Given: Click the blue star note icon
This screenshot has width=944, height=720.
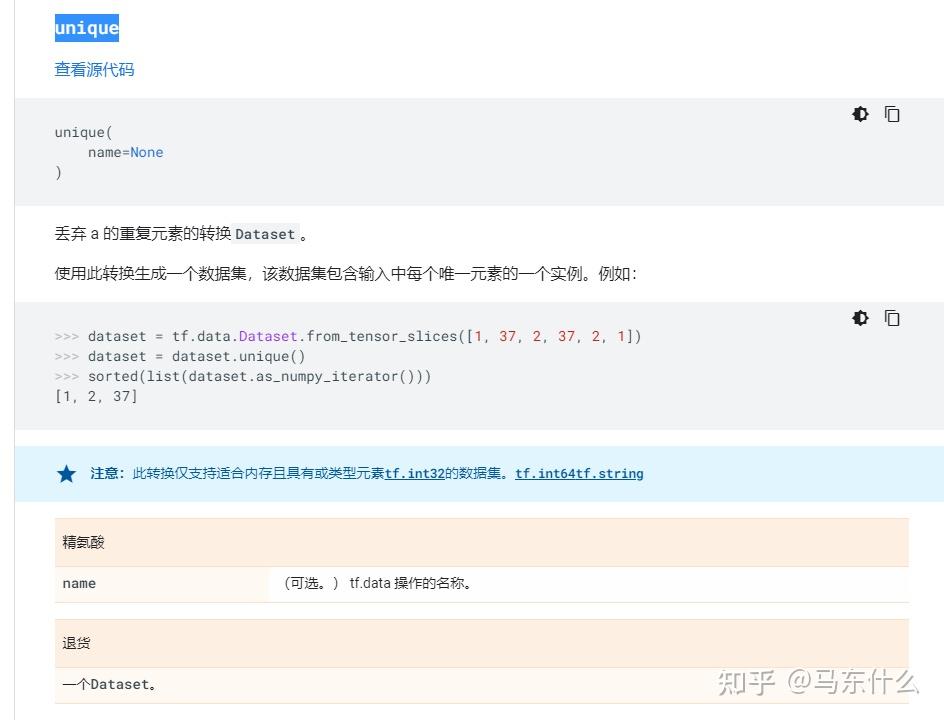Looking at the screenshot, I should click(x=66, y=474).
